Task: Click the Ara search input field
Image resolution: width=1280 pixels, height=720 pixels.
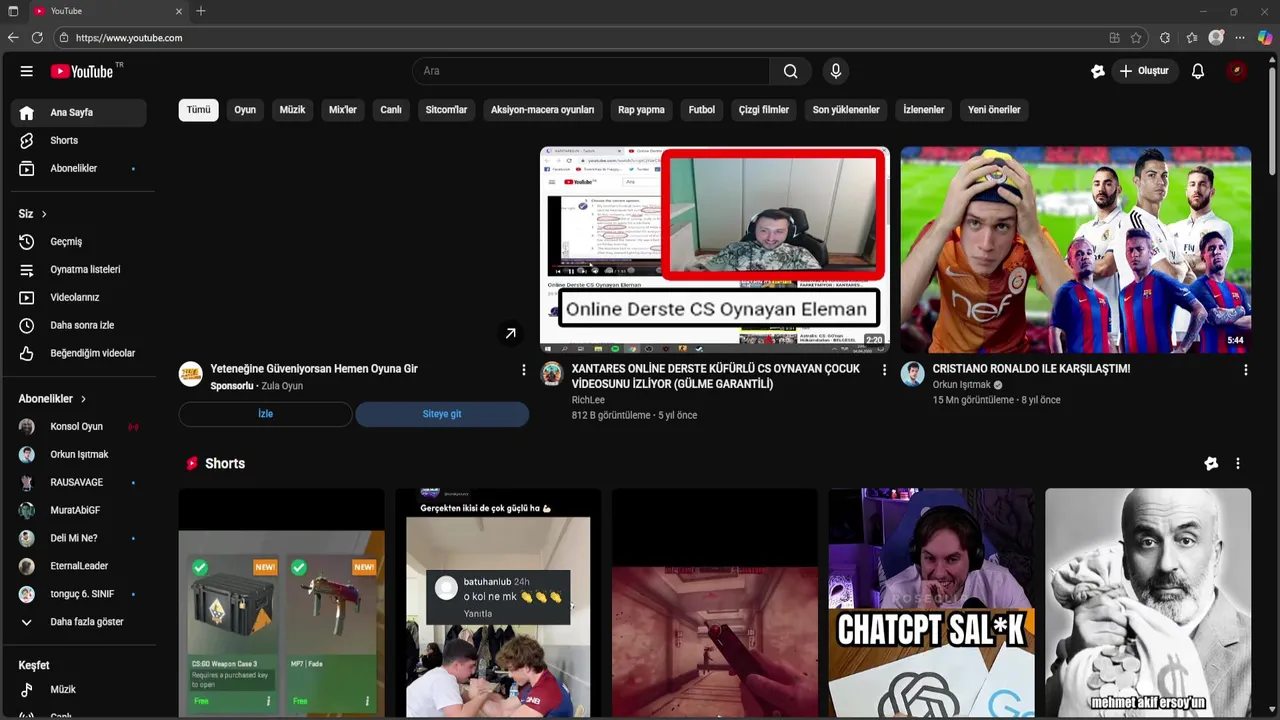Action: pyautogui.click(x=591, y=71)
